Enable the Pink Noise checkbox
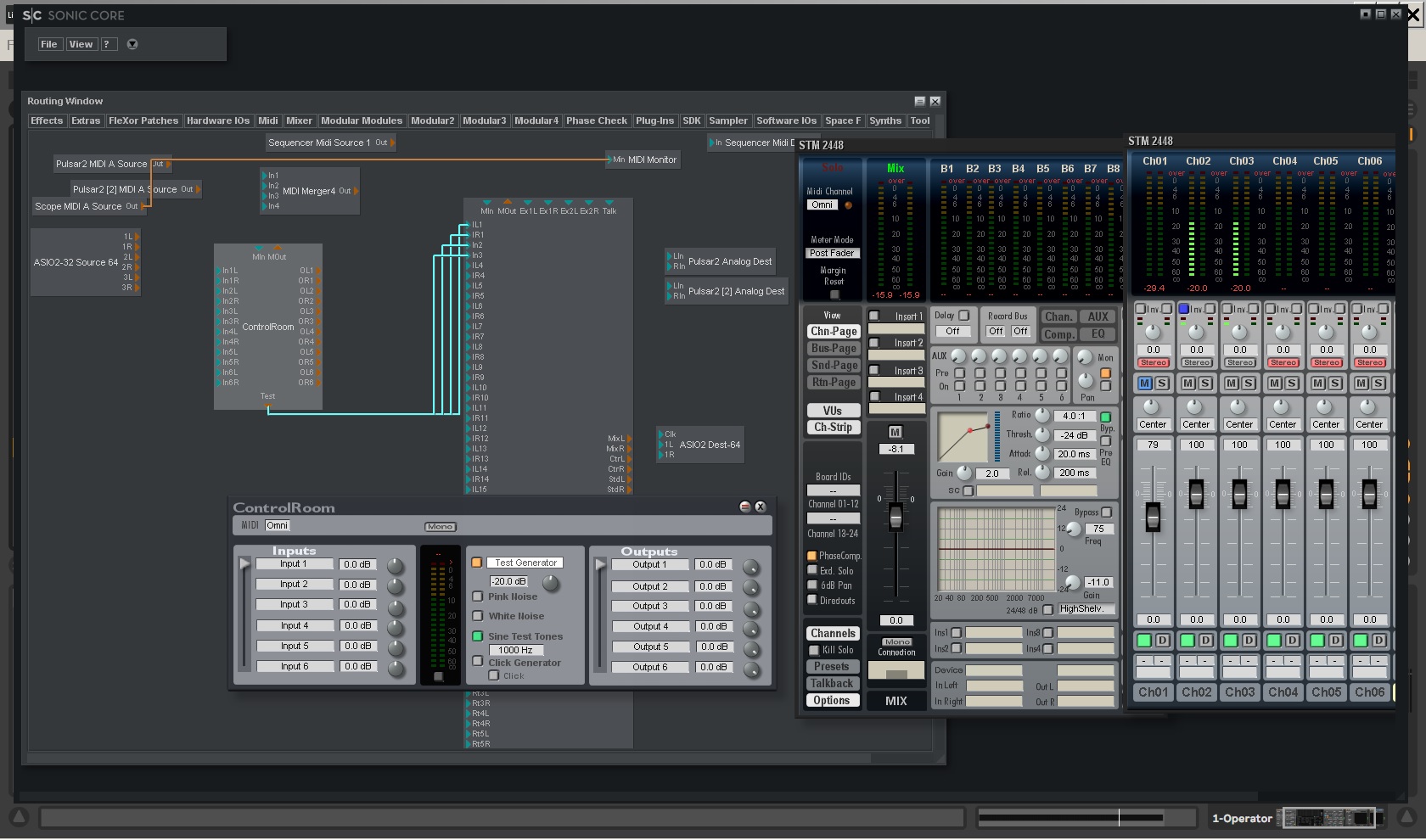 [477, 596]
